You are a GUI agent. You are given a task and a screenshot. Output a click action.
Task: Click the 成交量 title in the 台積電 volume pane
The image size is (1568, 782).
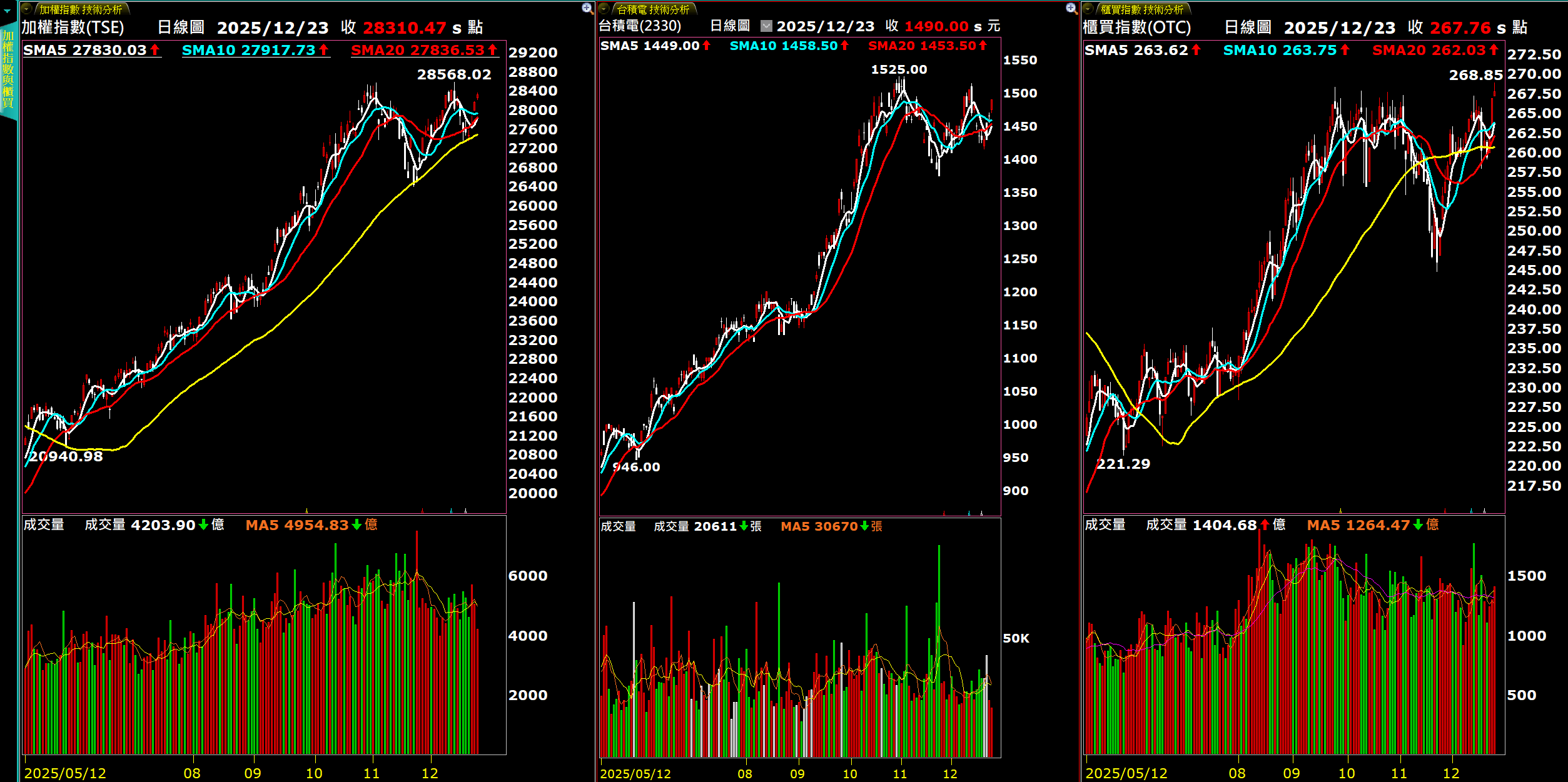(618, 526)
